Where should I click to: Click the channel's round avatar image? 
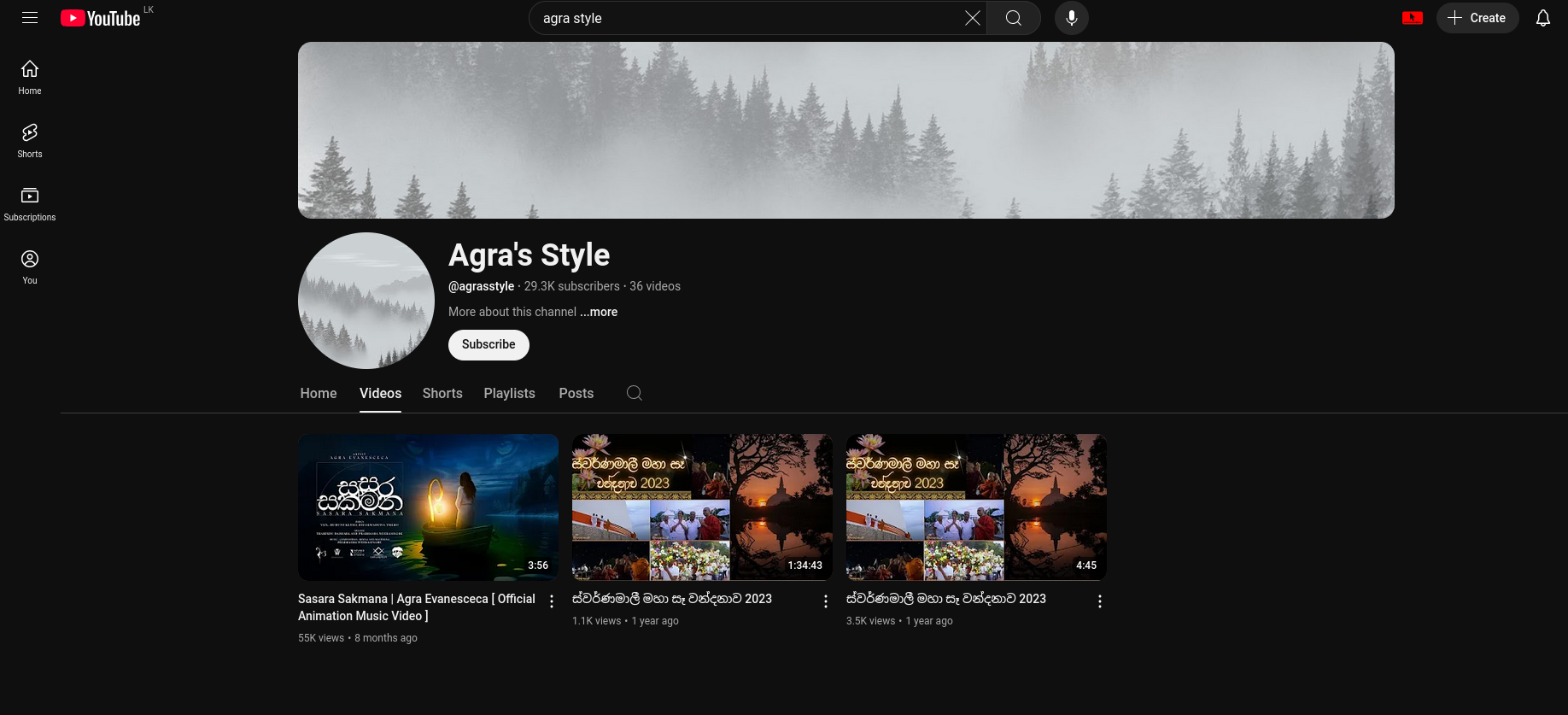coord(366,301)
